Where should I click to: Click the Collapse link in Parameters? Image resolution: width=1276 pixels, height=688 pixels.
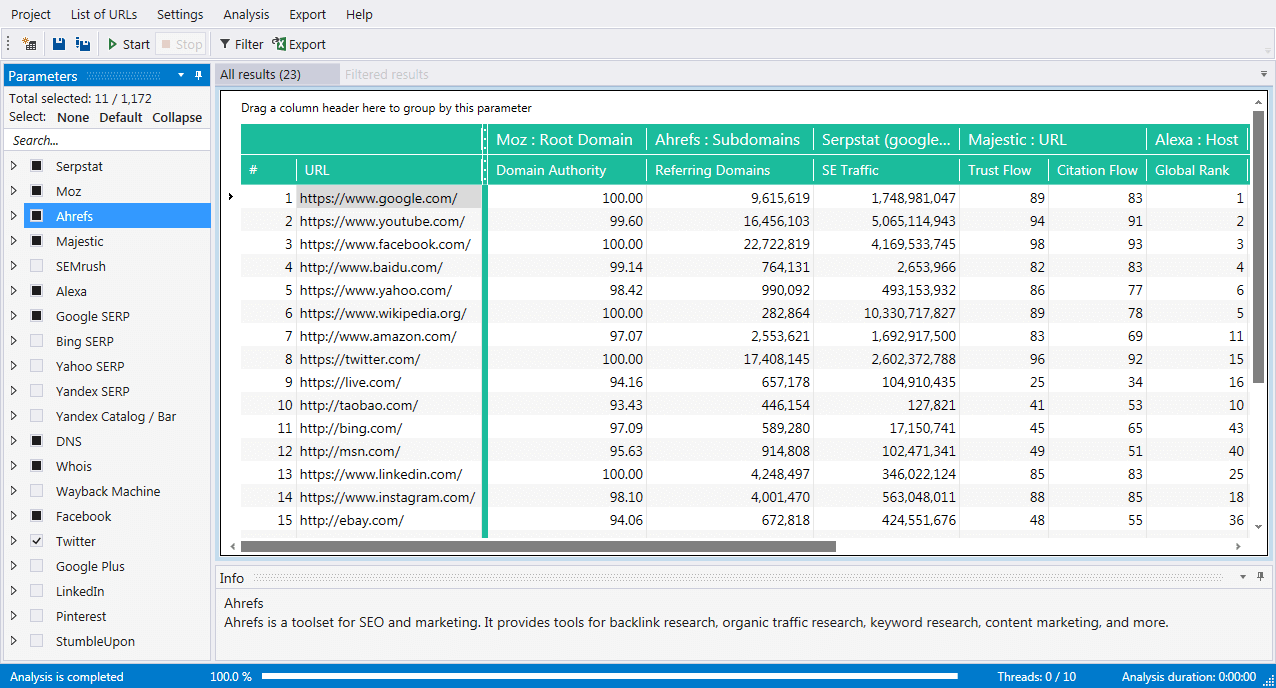point(177,117)
